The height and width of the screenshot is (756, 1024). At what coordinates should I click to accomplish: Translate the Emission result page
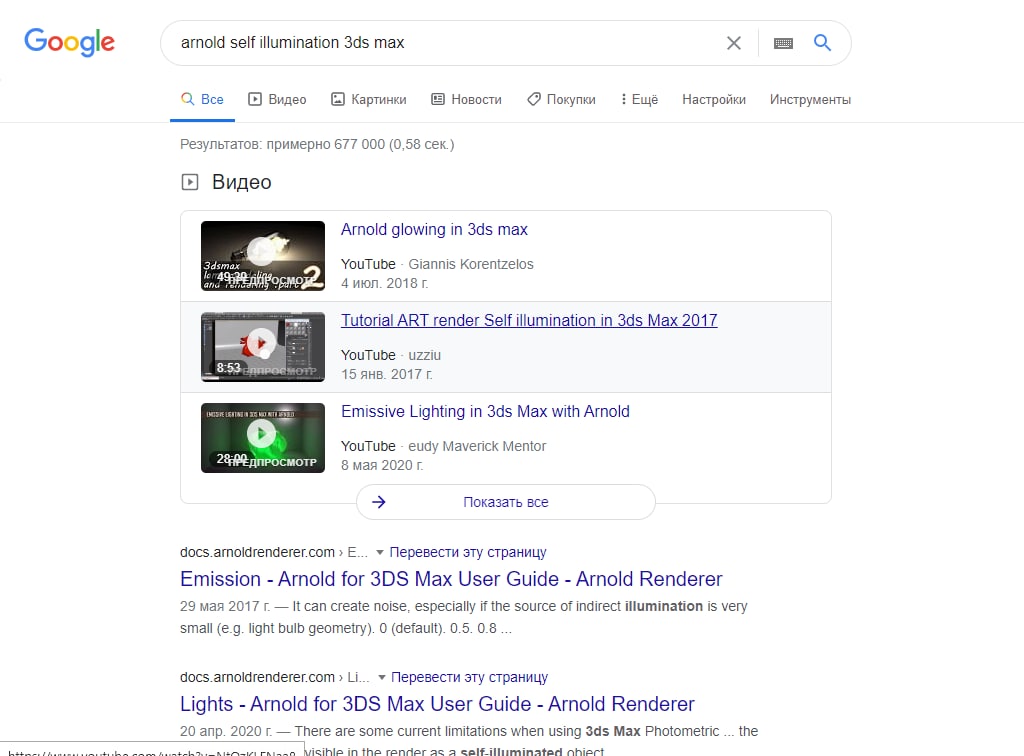[468, 552]
